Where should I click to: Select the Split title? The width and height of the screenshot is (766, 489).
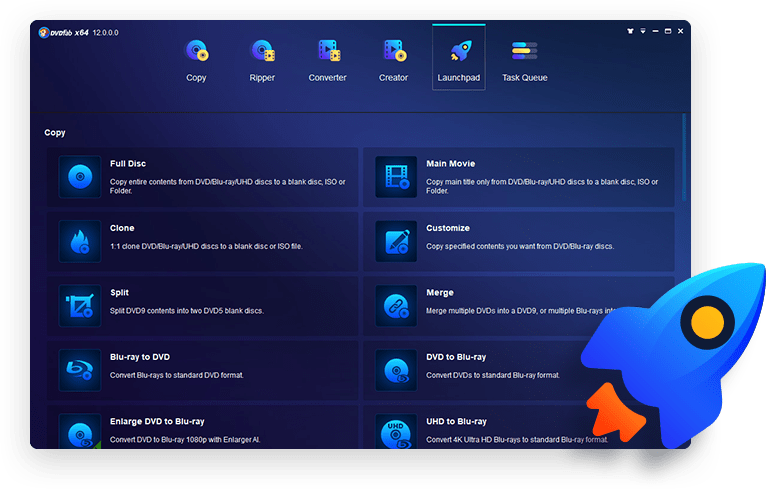click(x=119, y=293)
